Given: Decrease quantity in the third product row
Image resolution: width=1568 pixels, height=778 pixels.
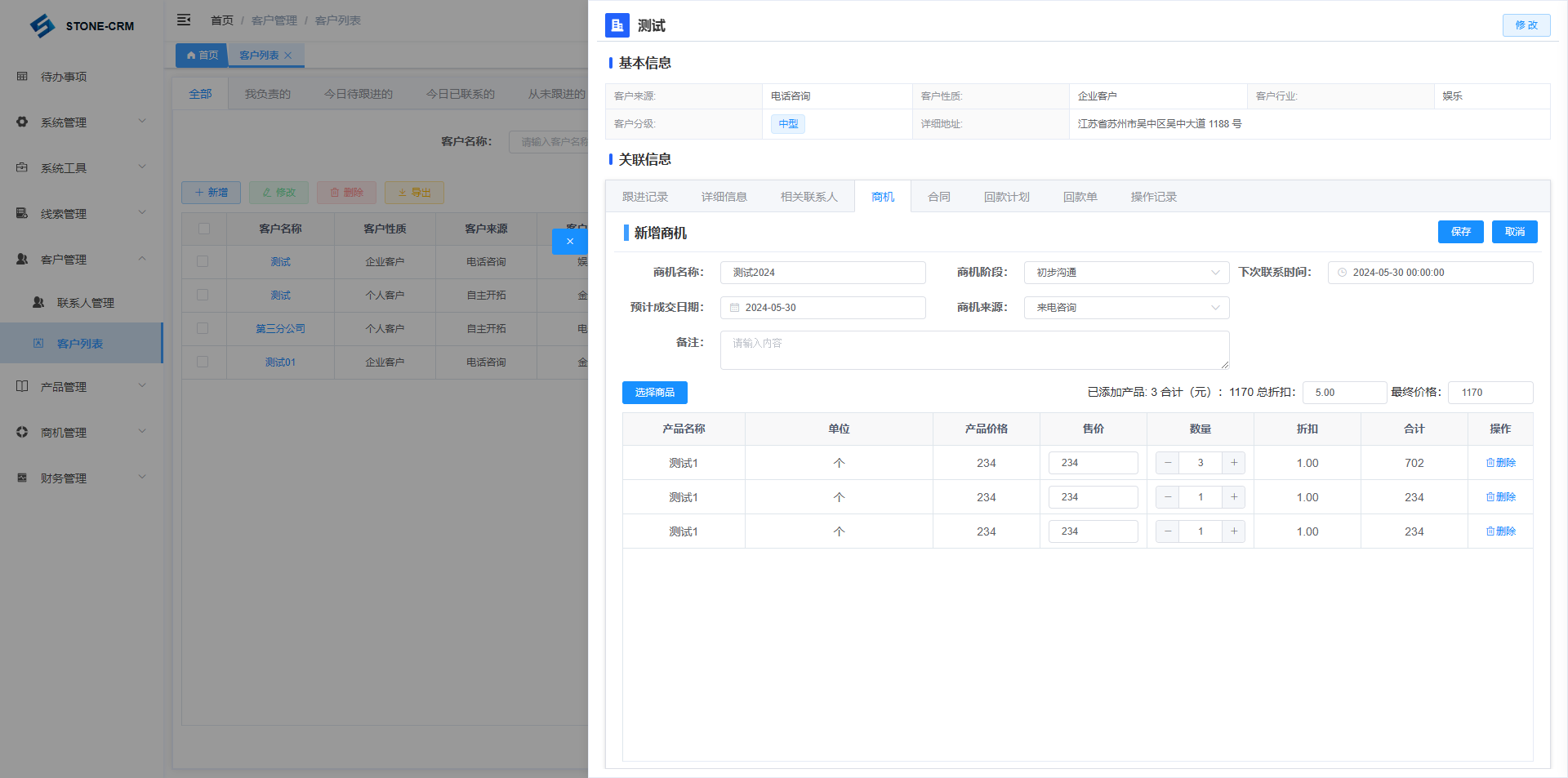Looking at the screenshot, I should [x=1168, y=531].
